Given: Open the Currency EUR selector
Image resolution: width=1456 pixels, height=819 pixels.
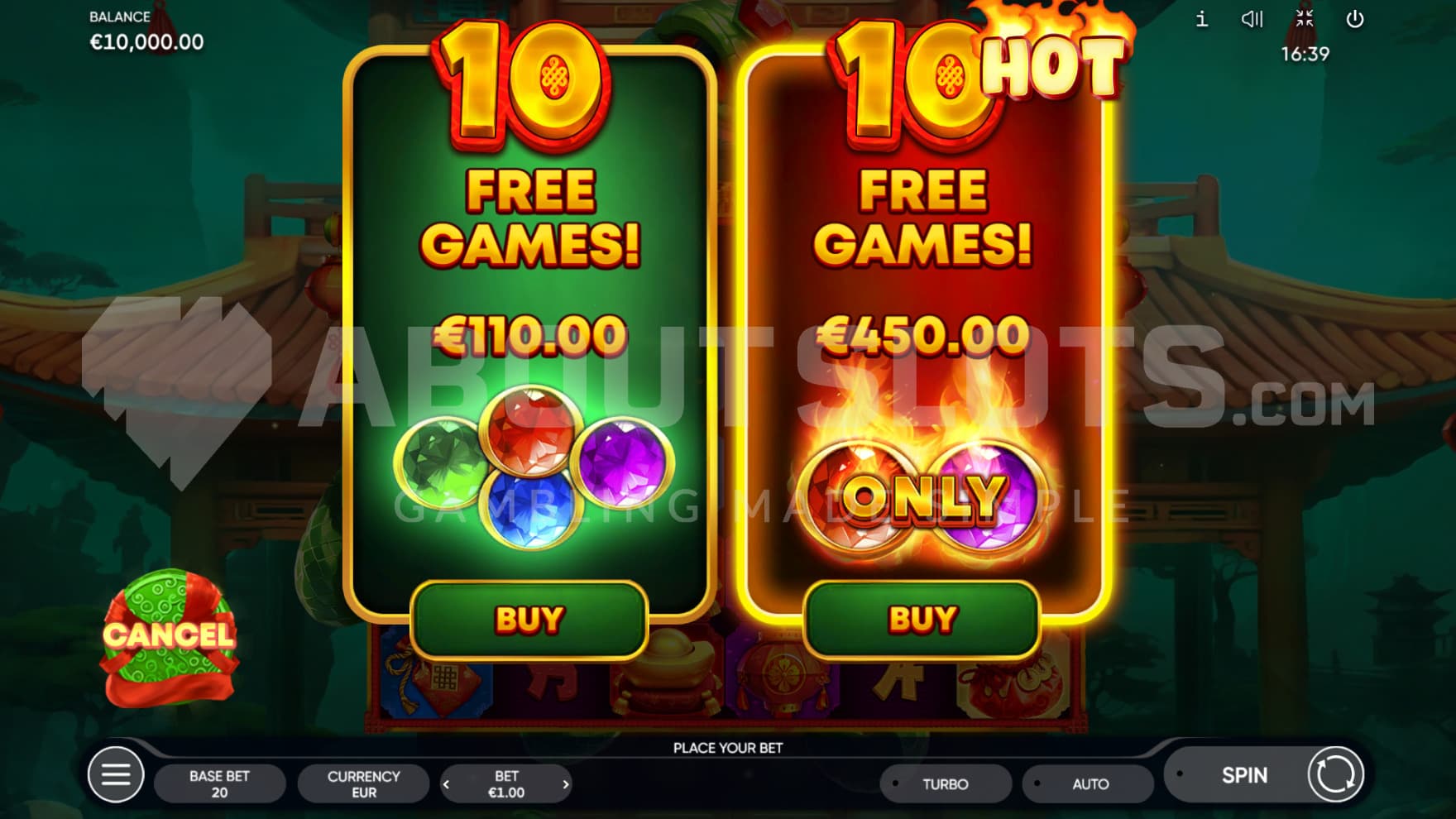Looking at the screenshot, I should [363, 783].
